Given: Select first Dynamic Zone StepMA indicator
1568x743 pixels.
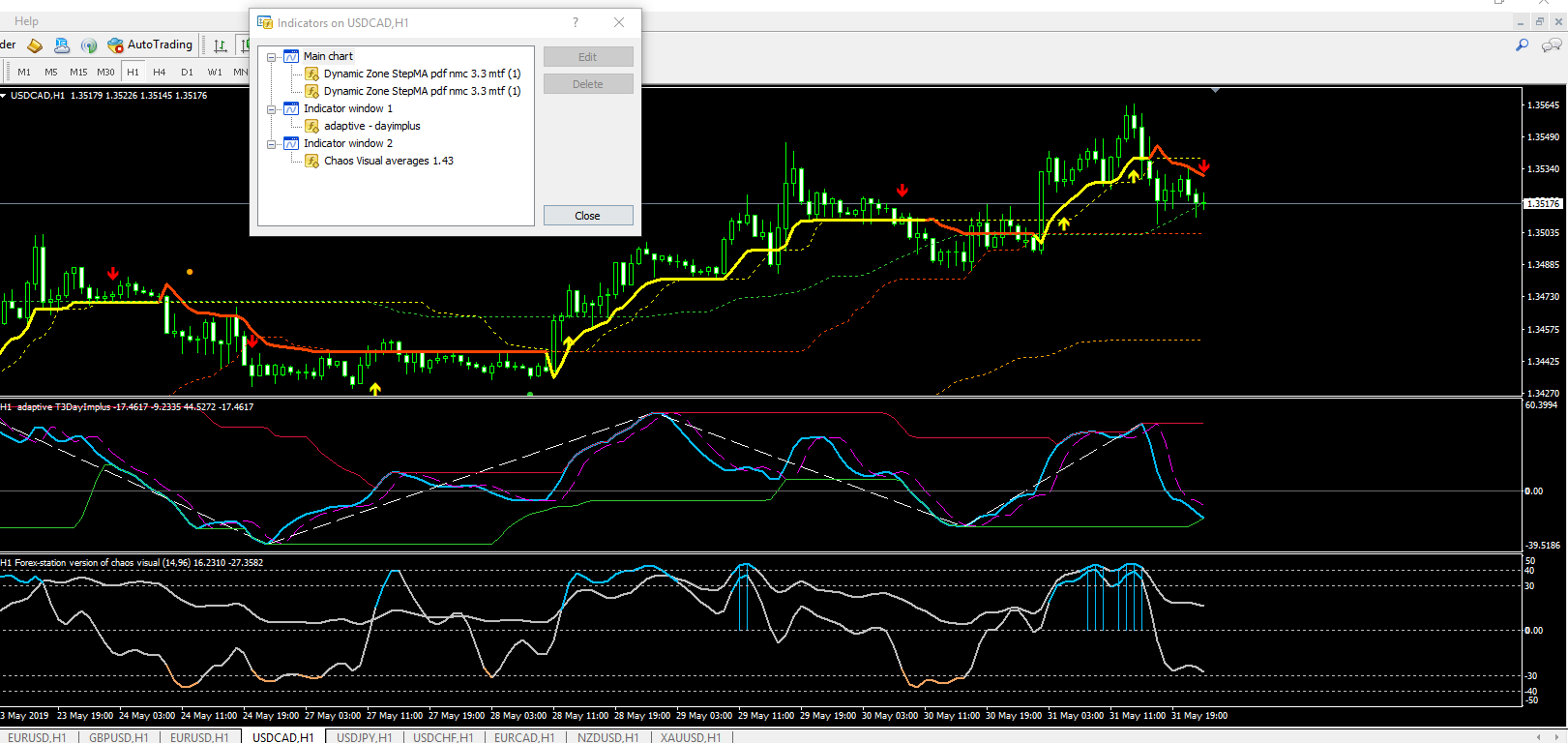Looking at the screenshot, I should point(422,74).
